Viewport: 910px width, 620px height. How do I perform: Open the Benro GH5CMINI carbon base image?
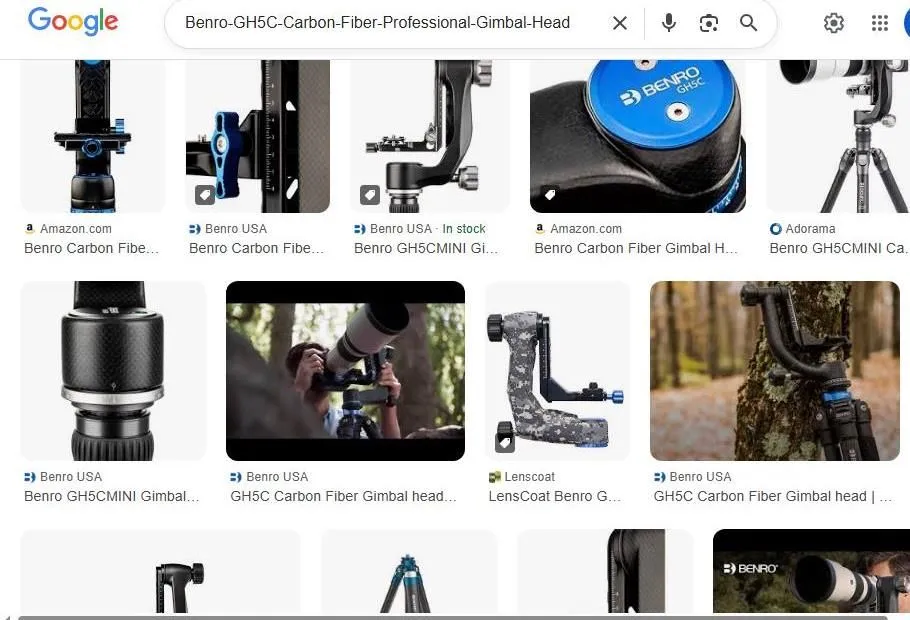tap(113, 371)
